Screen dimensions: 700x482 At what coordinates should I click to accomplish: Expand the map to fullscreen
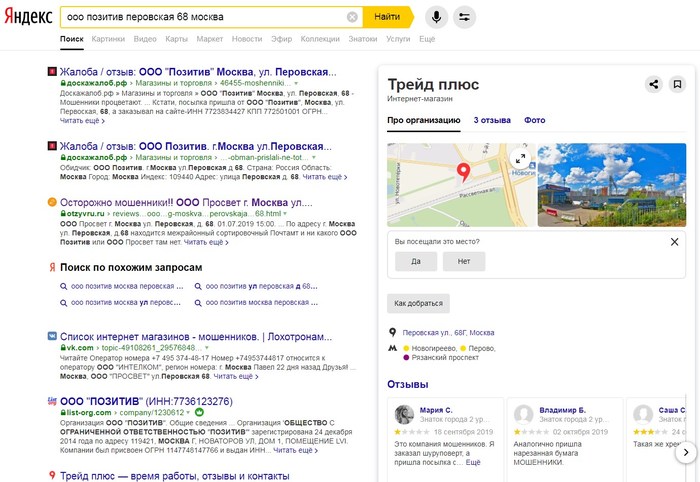[x=520, y=158]
